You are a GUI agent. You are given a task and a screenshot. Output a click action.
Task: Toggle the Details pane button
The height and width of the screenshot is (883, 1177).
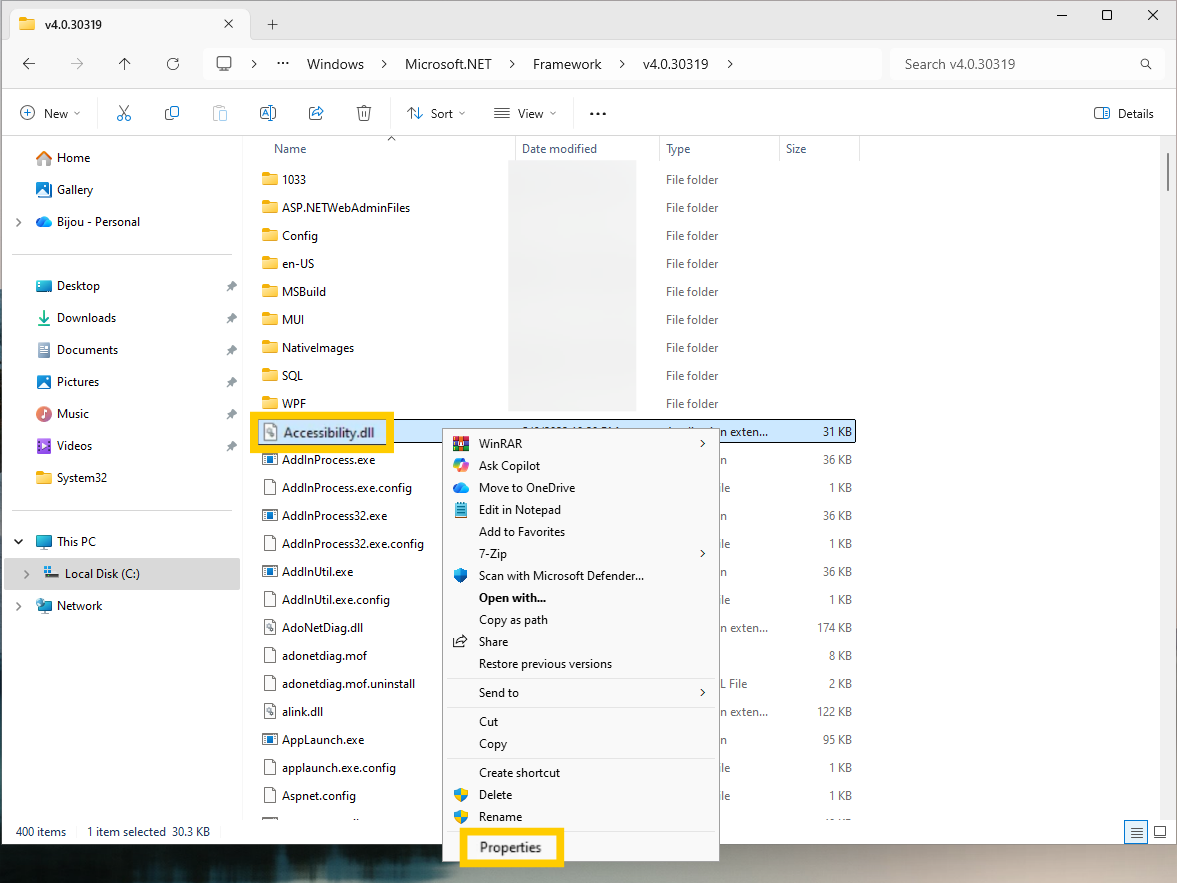tap(1124, 113)
